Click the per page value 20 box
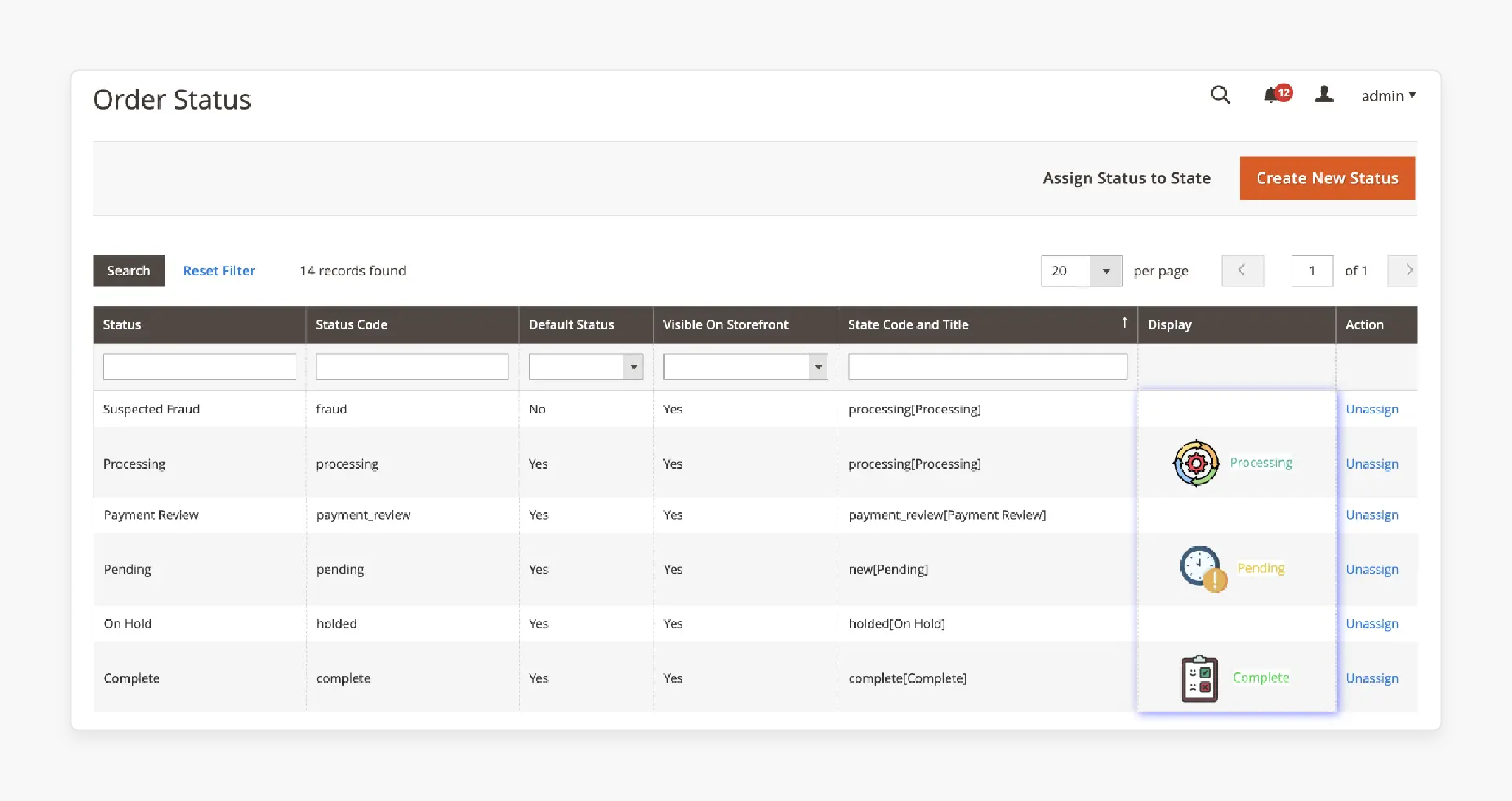Viewport: 1512px width, 801px height. click(x=1066, y=271)
